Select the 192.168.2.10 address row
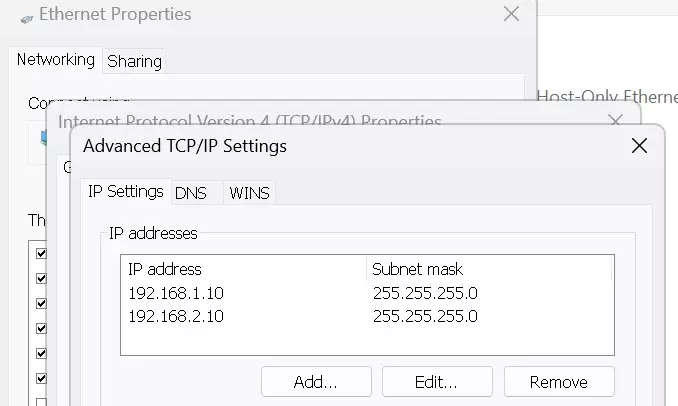 pyautogui.click(x=367, y=316)
